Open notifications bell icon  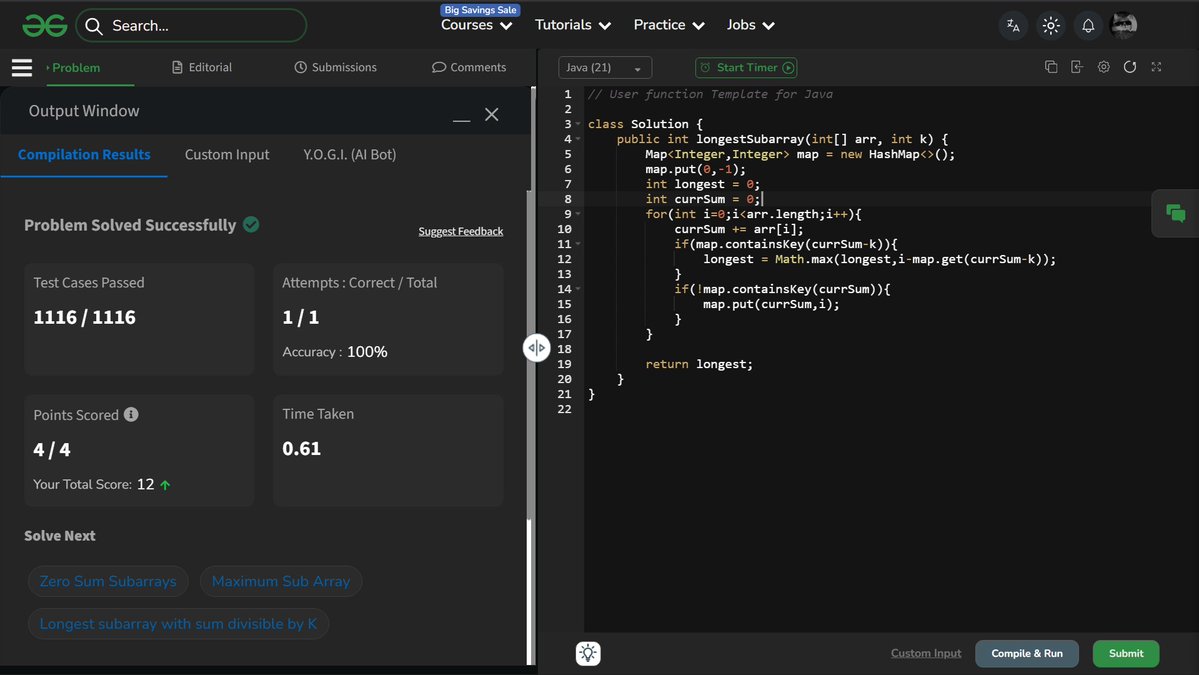coord(1087,25)
